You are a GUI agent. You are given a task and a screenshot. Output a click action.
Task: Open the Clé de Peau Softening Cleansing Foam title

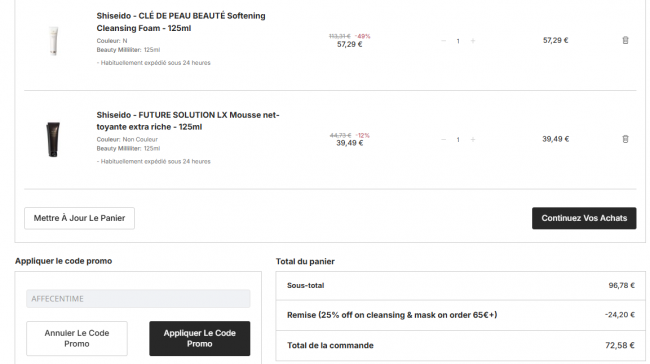[x=181, y=22]
